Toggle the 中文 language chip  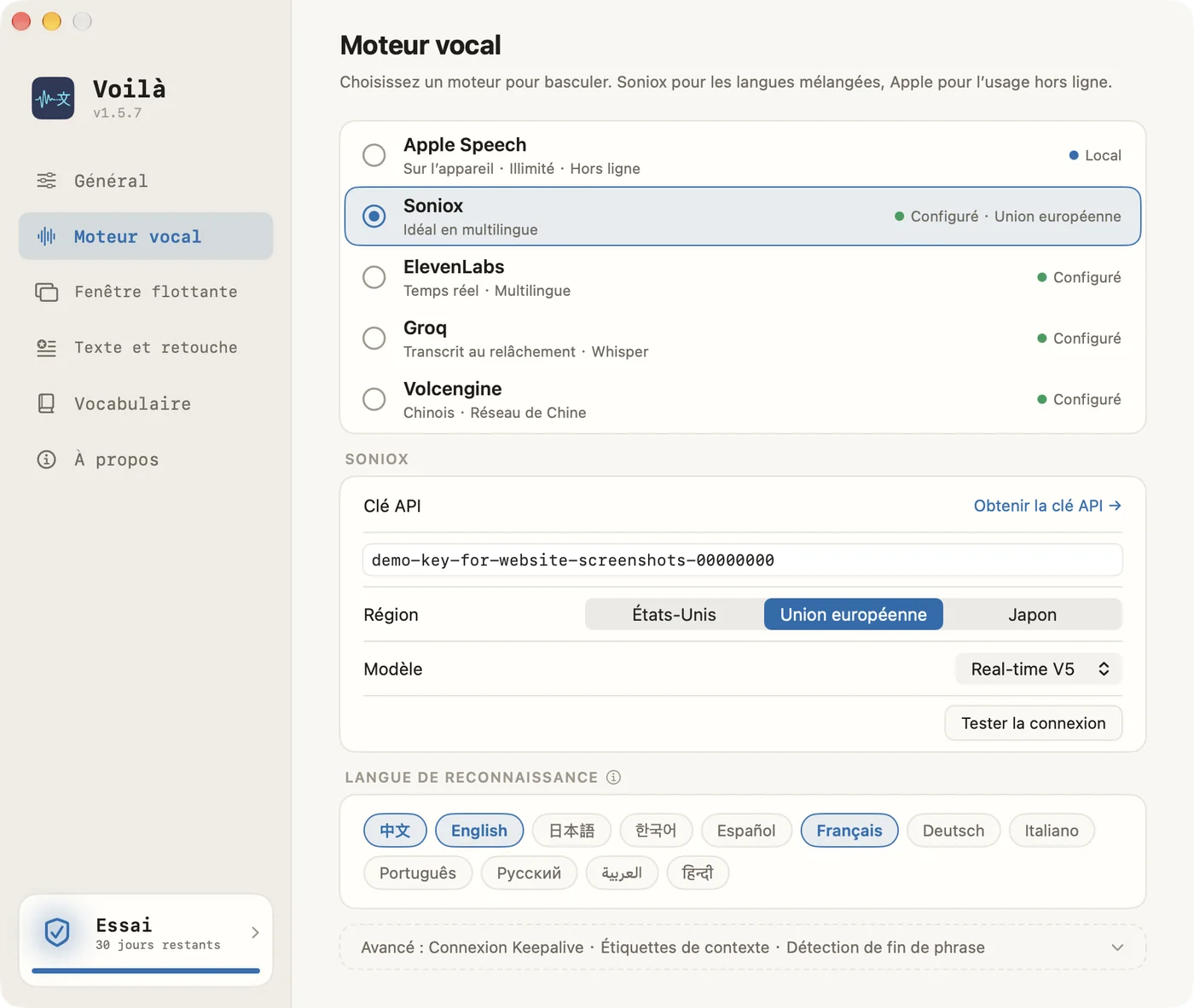tap(395, 831)
